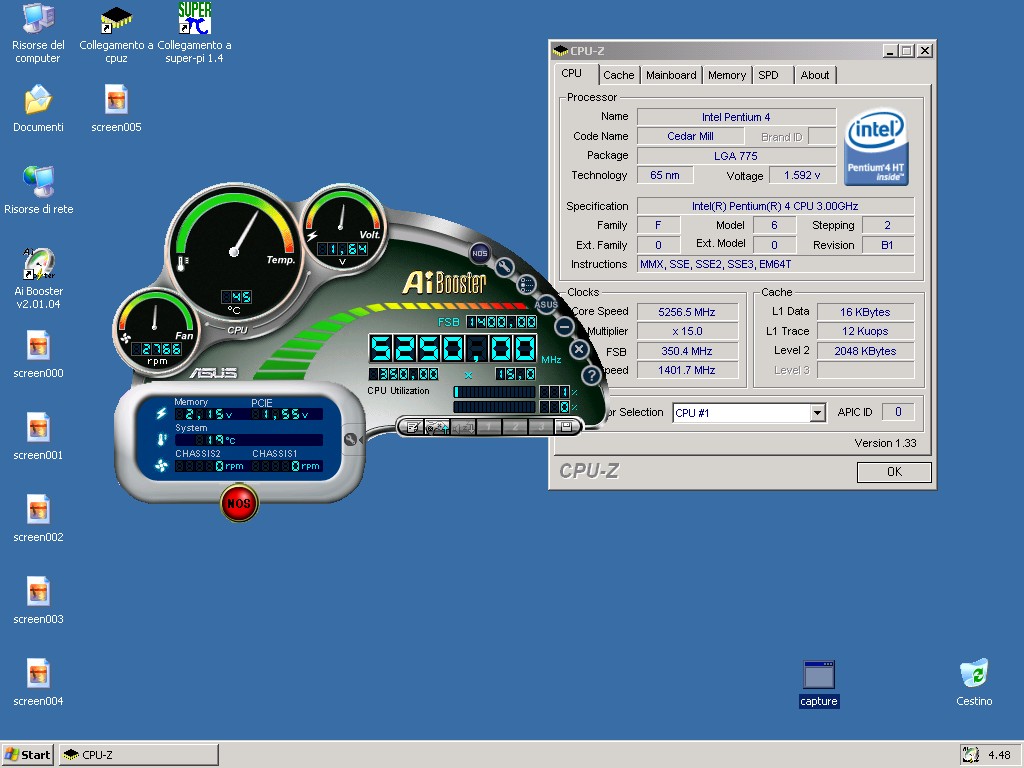Viewport: 1024px width, 768px height.
Task: Click the overclock tuning arrow-up icon
Action: [437, 427]
